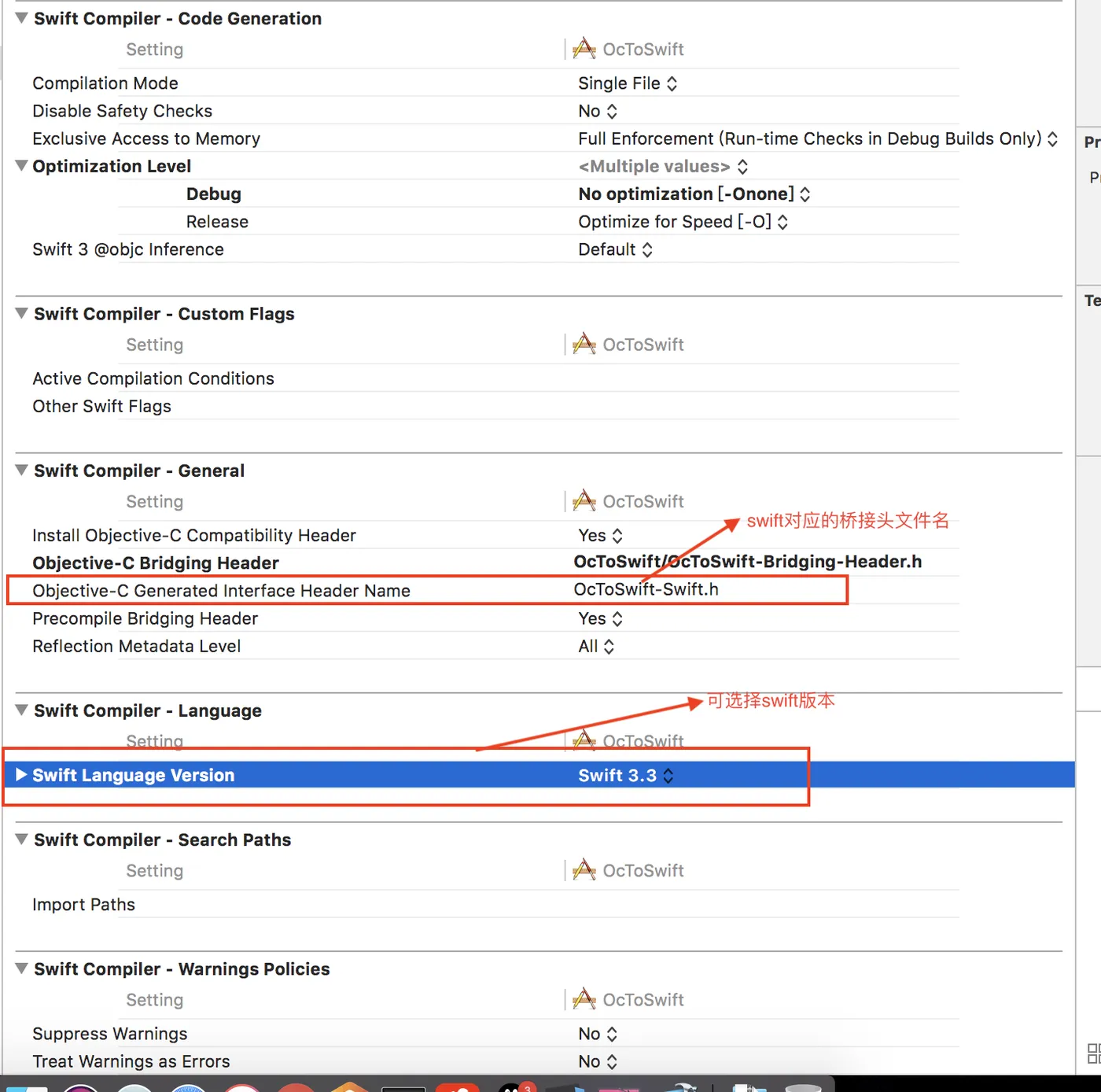
Task: Select the 'Active Compilation Conditions' setting
Action: click(153, 378)
